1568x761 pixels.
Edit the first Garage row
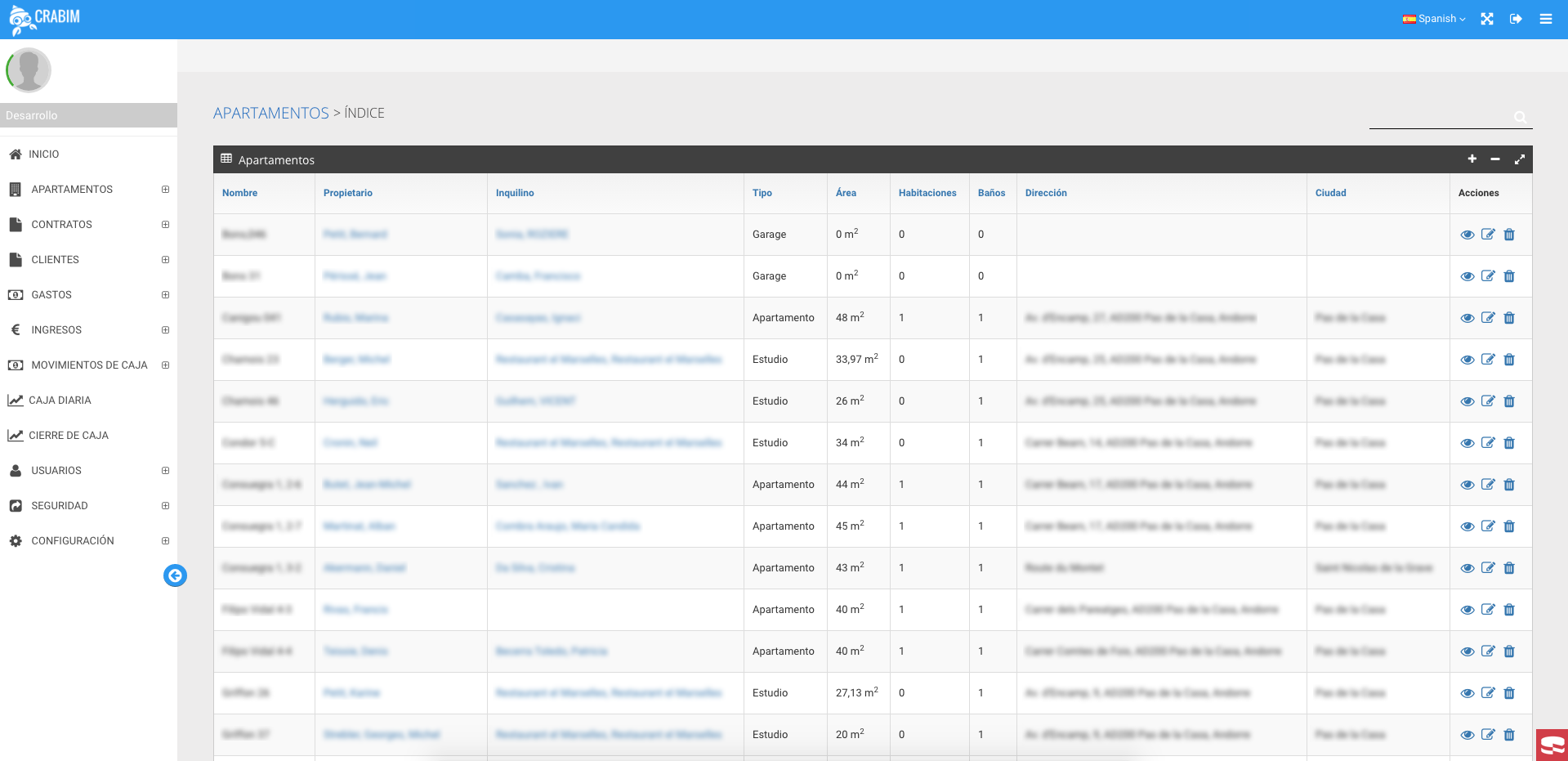[x=1488, y=235]
